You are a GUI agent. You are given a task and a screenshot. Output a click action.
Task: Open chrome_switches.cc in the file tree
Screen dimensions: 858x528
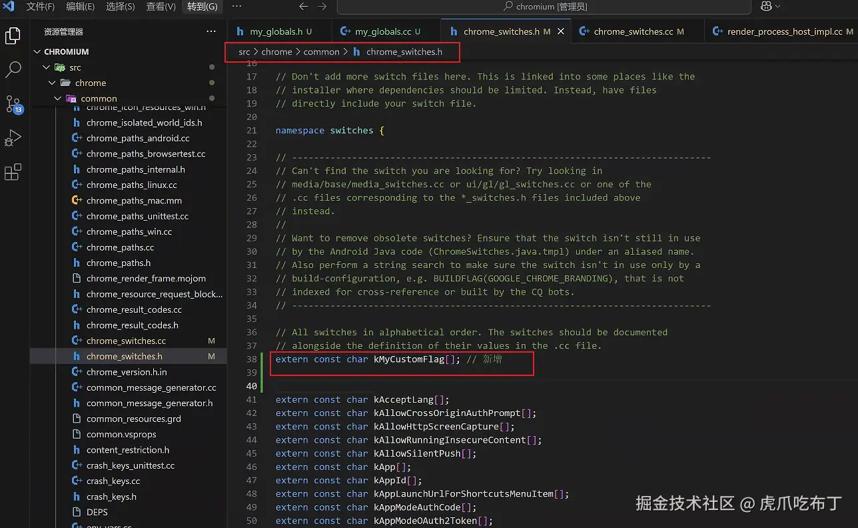pyautogui.click(x=126, y=341)
